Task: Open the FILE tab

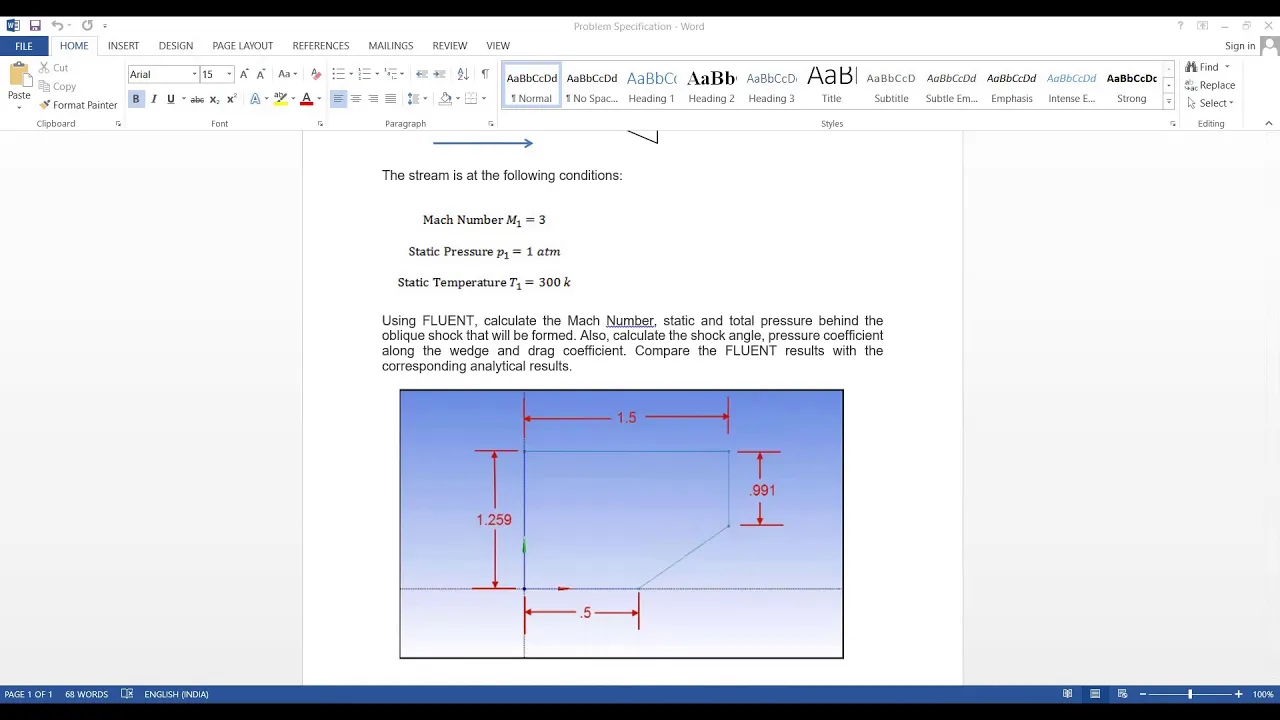Action: point(24,46)
